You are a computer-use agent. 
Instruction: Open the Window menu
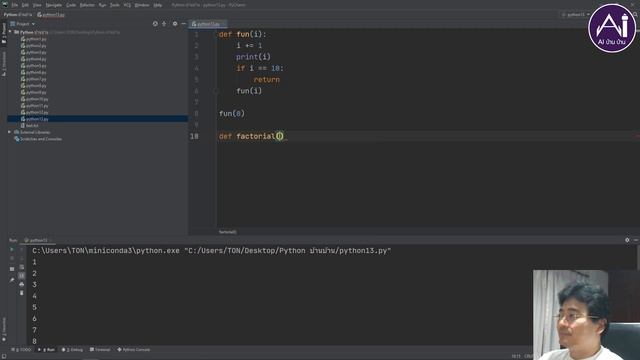tap(142, 5)
